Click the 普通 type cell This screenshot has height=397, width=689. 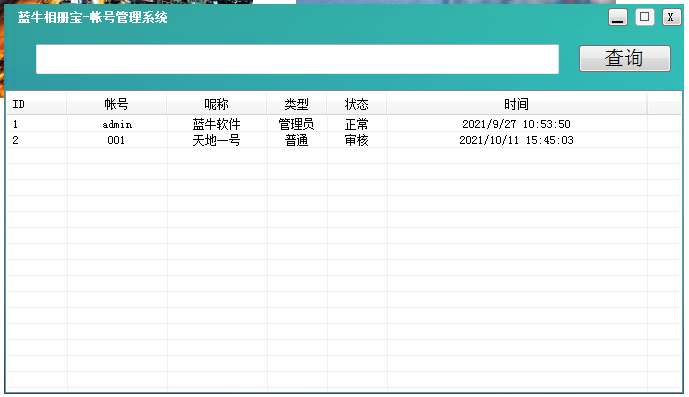tap(297, 140)
